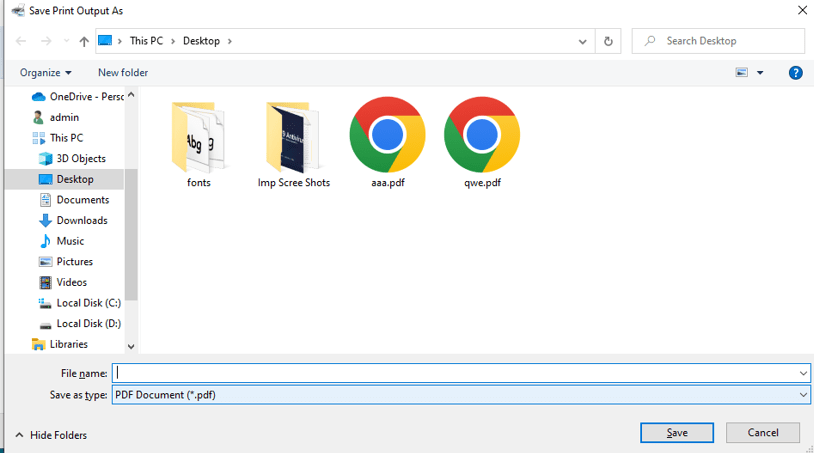Go back using the back arrow

click(x=21, y=41)
